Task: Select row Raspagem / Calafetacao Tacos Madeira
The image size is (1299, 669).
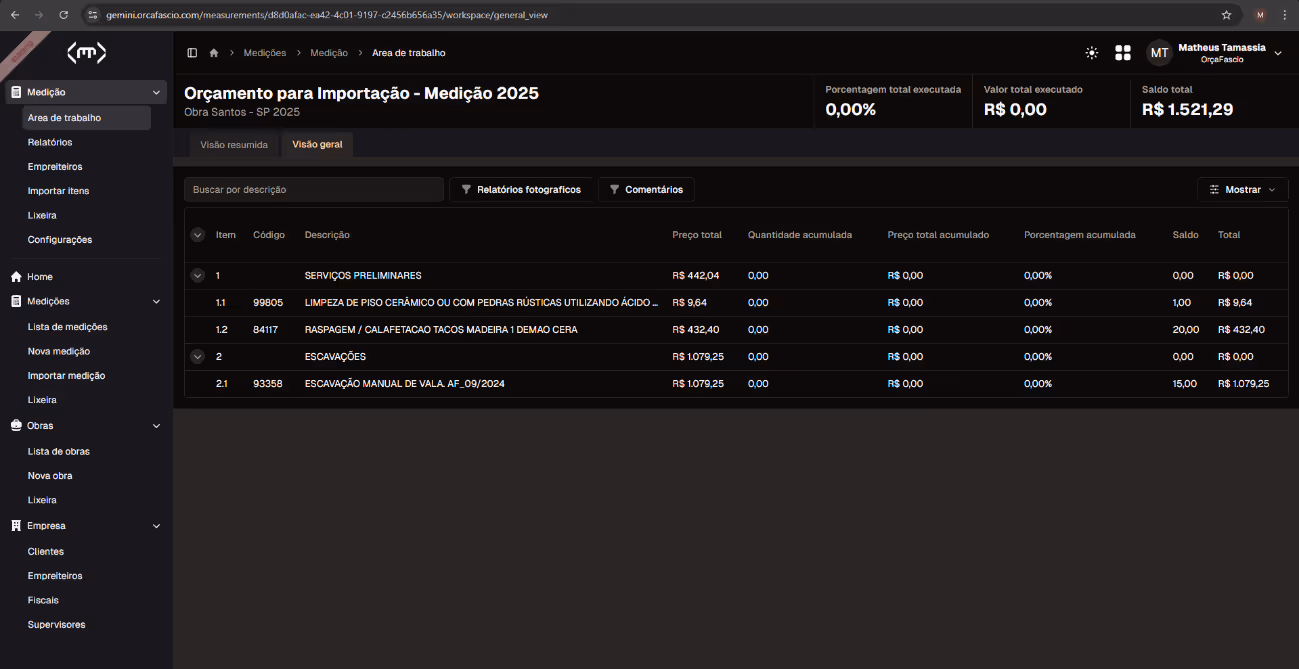Action: pos(736,330)
